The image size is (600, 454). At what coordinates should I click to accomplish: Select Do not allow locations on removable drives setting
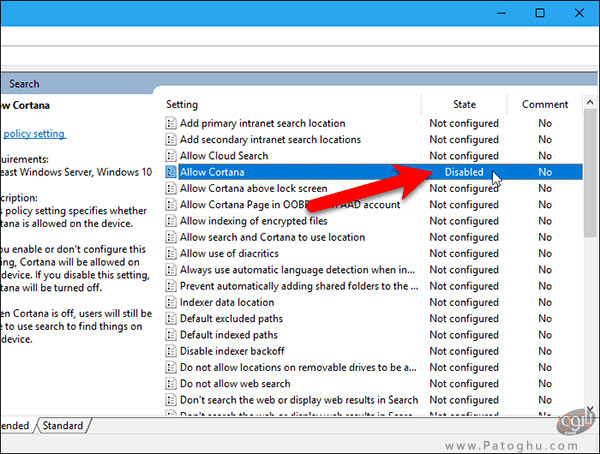(x=298, y=367)
